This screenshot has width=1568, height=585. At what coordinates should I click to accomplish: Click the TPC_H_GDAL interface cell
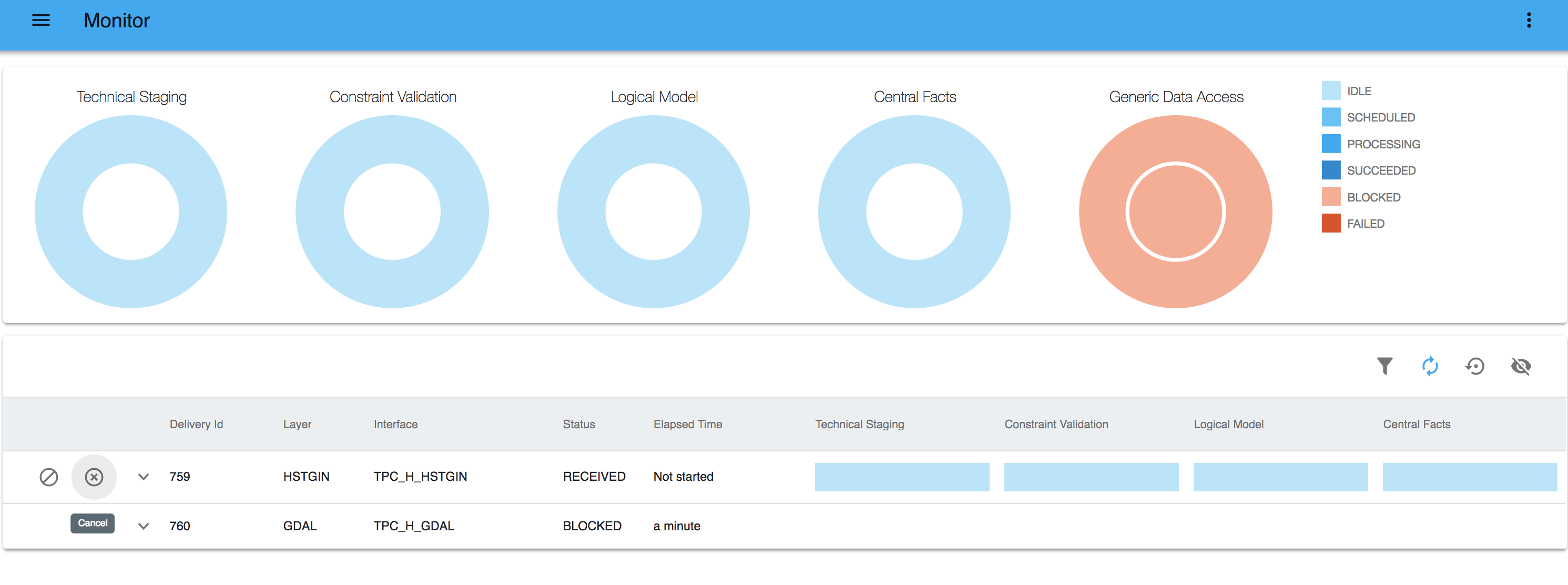tap(414, 526)
